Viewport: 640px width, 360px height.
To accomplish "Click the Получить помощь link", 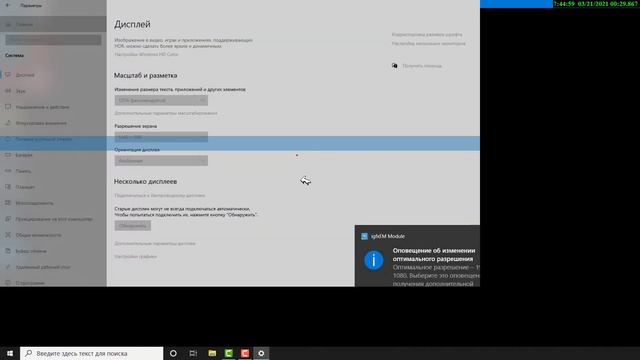I will click(x=422, y=66).
